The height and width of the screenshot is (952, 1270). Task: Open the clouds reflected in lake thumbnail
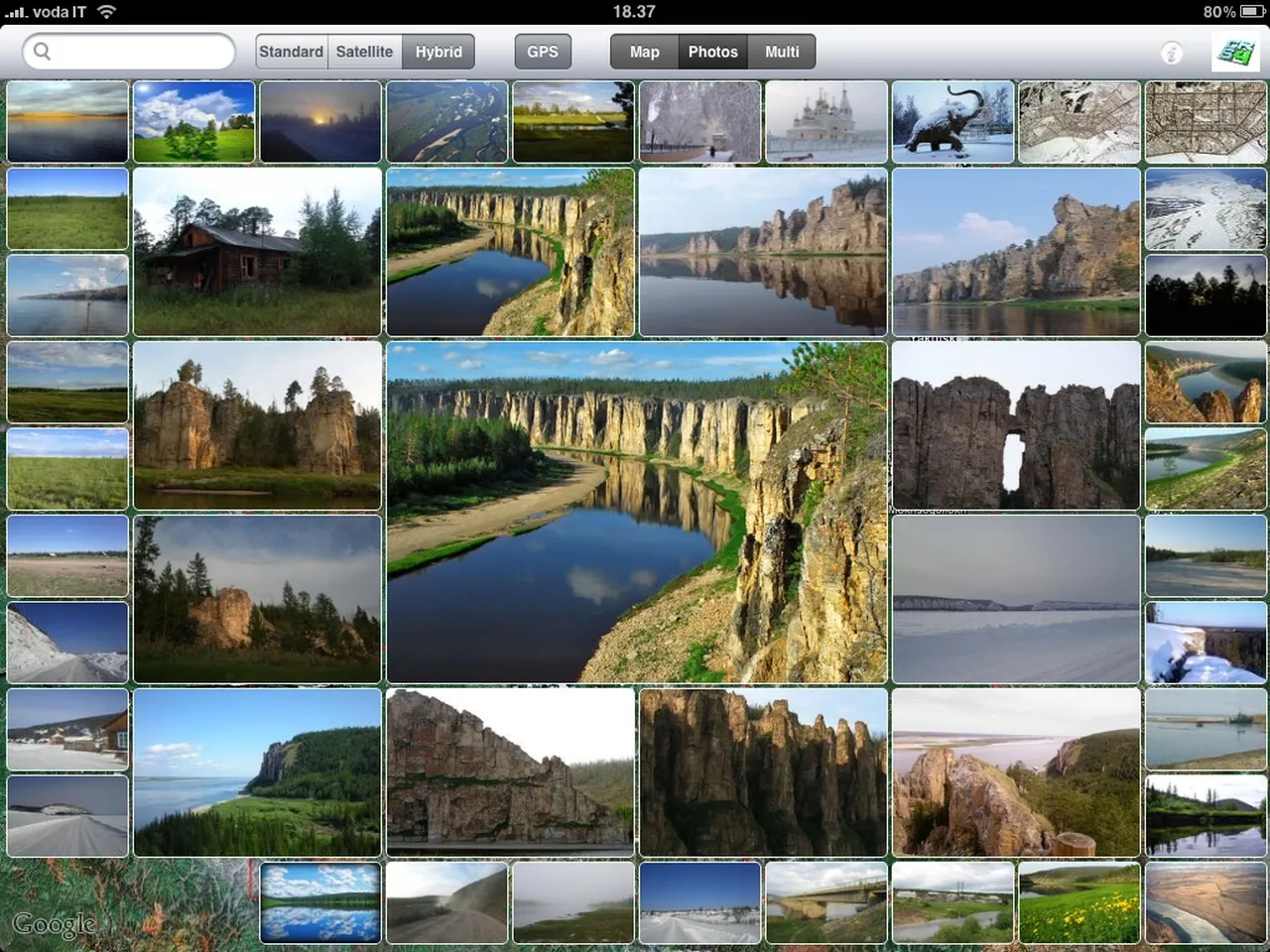[320, 902]
